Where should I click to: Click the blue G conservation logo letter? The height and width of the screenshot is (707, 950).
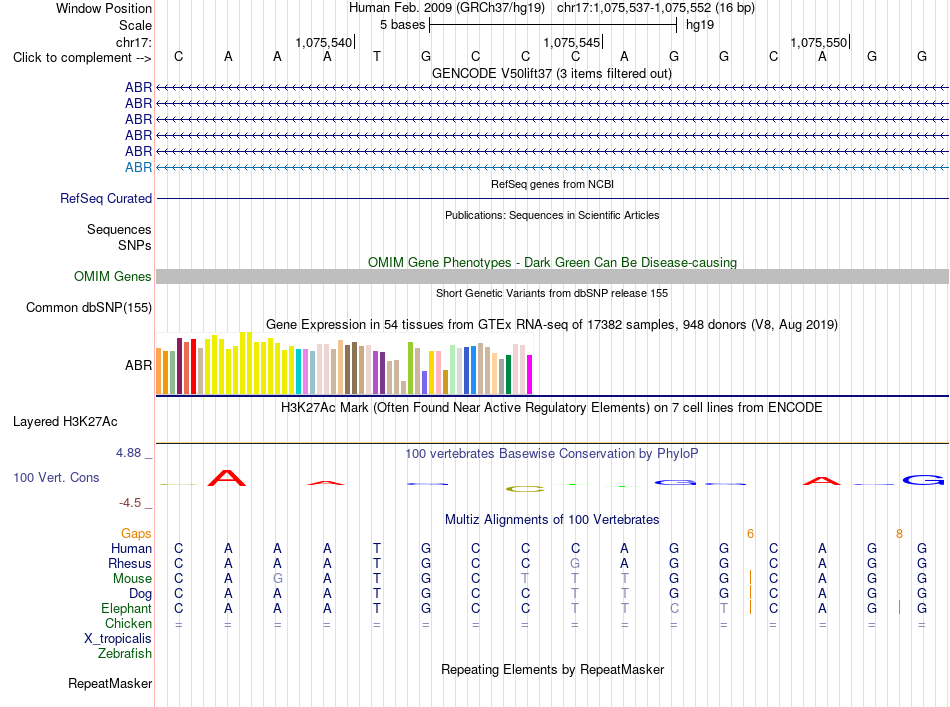point(923,480)
